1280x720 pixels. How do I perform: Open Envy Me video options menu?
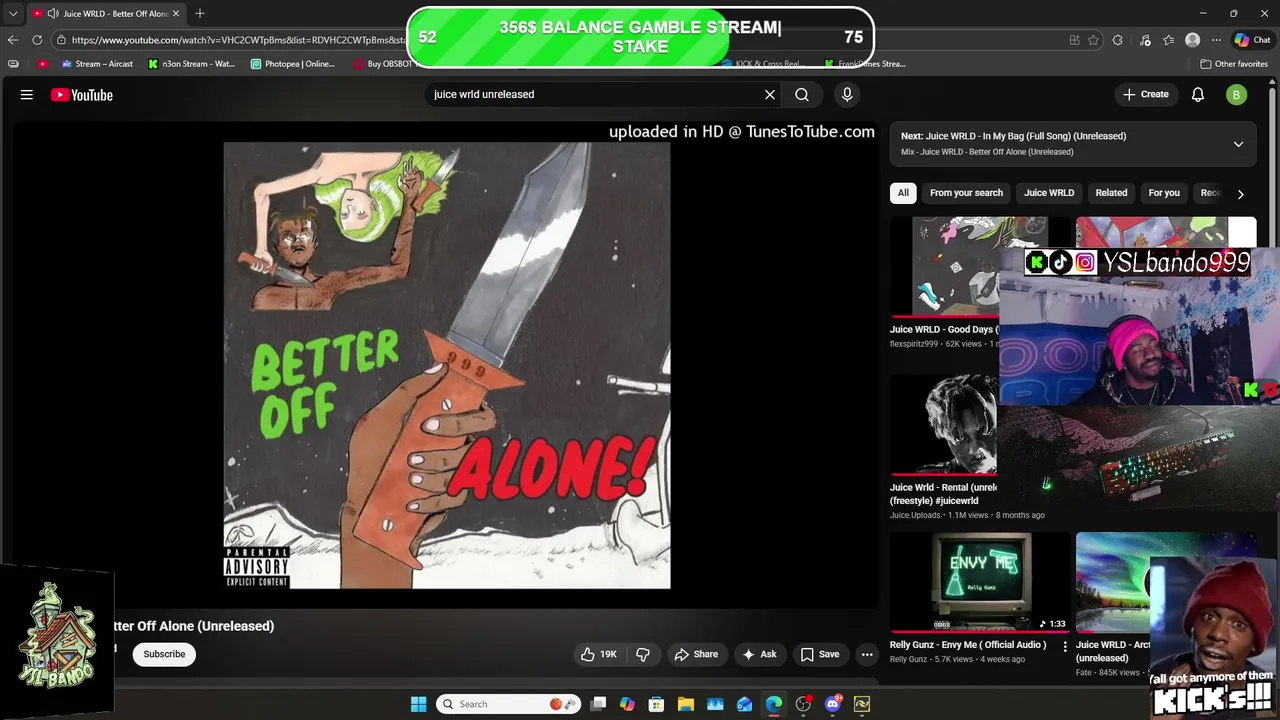coord(1065,646)
